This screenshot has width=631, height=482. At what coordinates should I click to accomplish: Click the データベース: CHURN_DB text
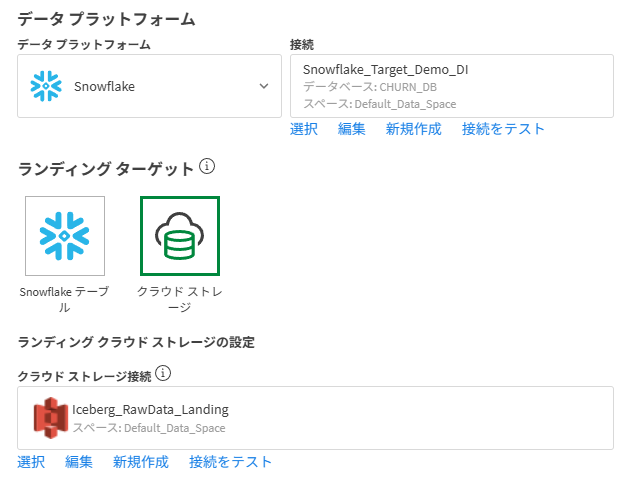click(370, 87)
